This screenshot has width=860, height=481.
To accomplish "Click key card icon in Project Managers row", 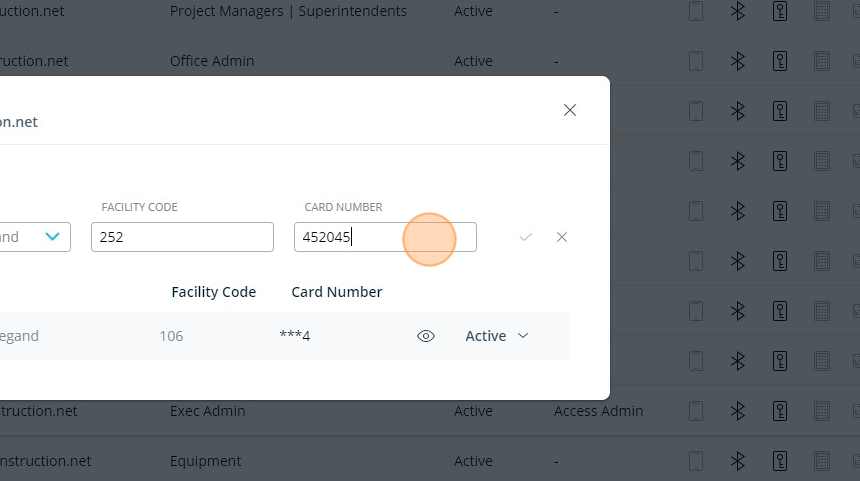I will click(780, 11).
